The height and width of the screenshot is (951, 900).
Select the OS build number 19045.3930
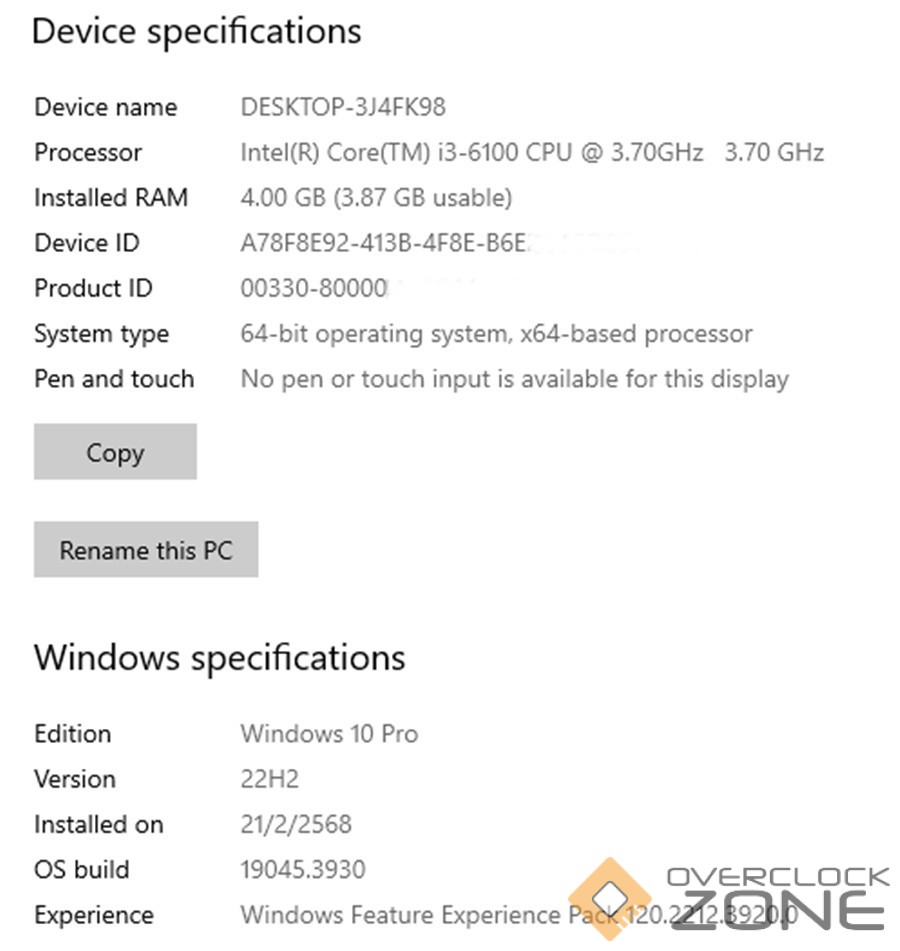click(303, 870)
